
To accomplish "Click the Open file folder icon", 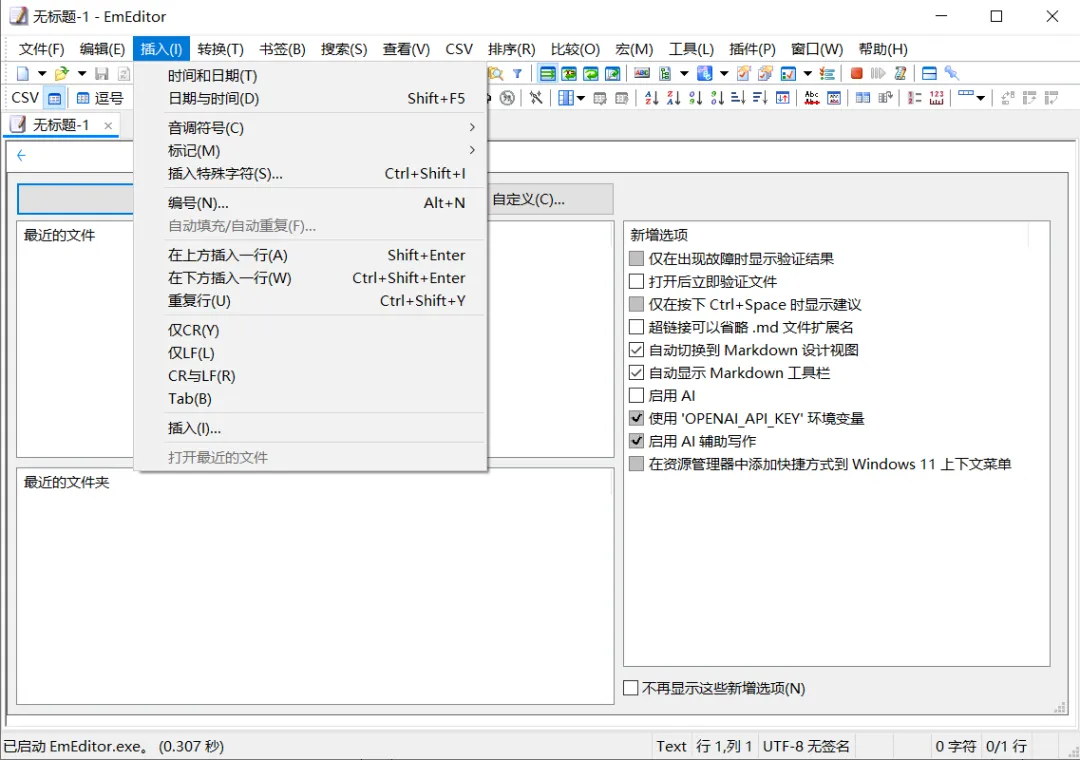I will tap(62, 73).
